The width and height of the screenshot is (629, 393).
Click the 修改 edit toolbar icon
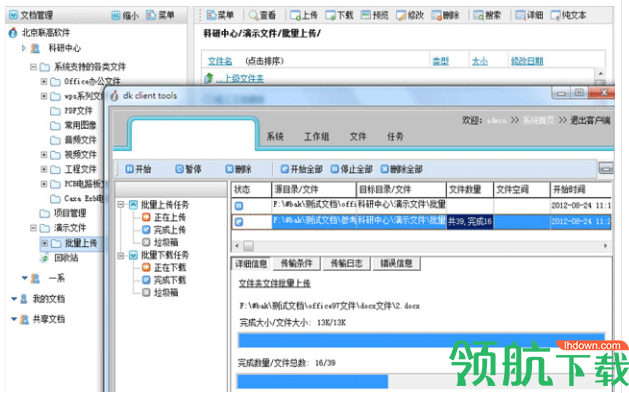(401, 15)
